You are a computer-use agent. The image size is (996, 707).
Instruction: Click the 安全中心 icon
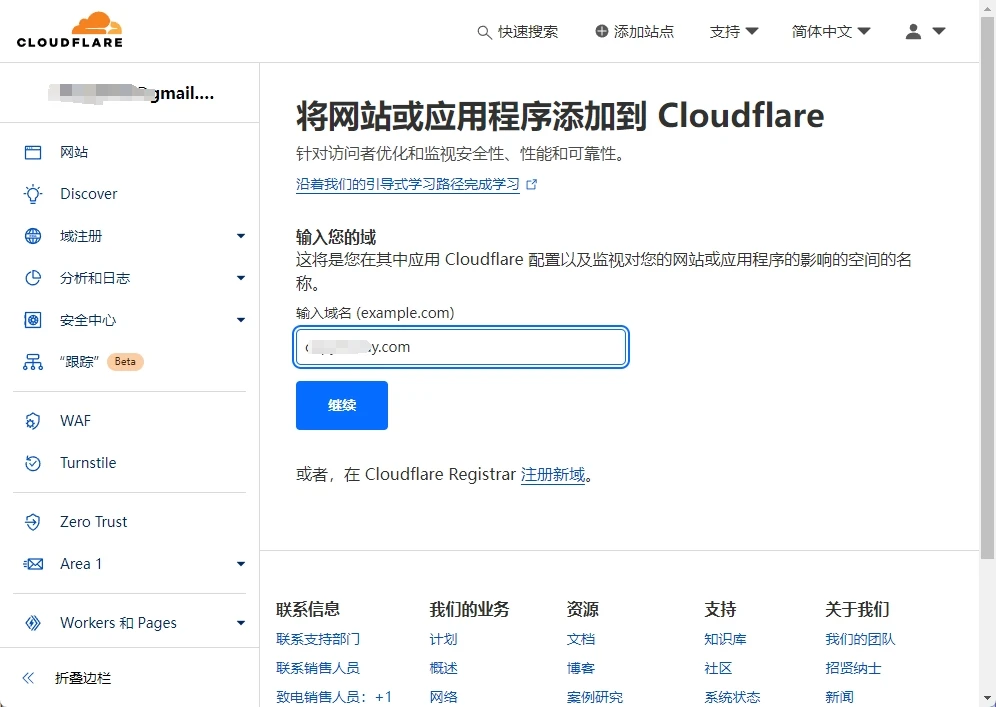[x=33, y=320]
